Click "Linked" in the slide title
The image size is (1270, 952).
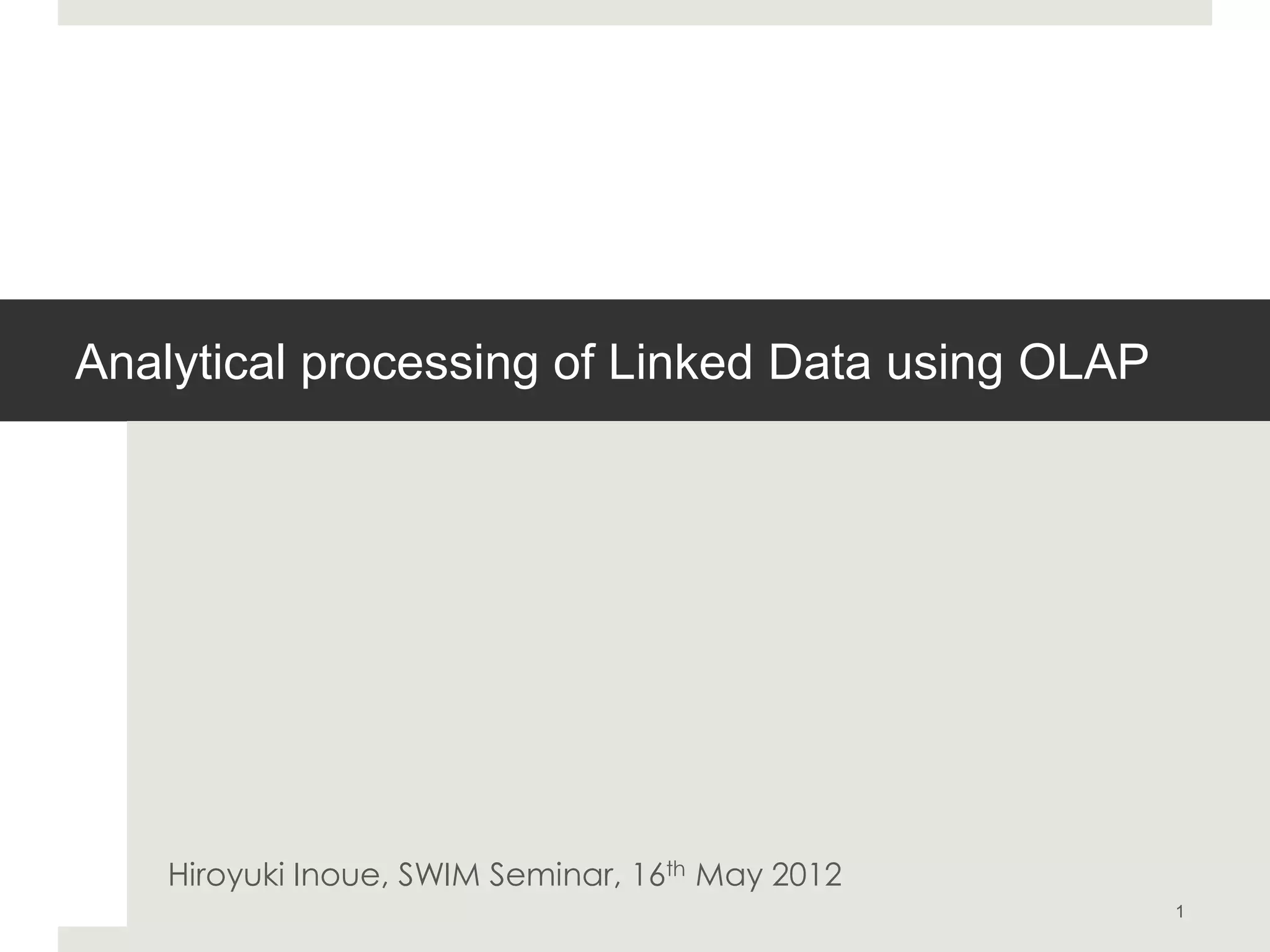tap(680, 363)
